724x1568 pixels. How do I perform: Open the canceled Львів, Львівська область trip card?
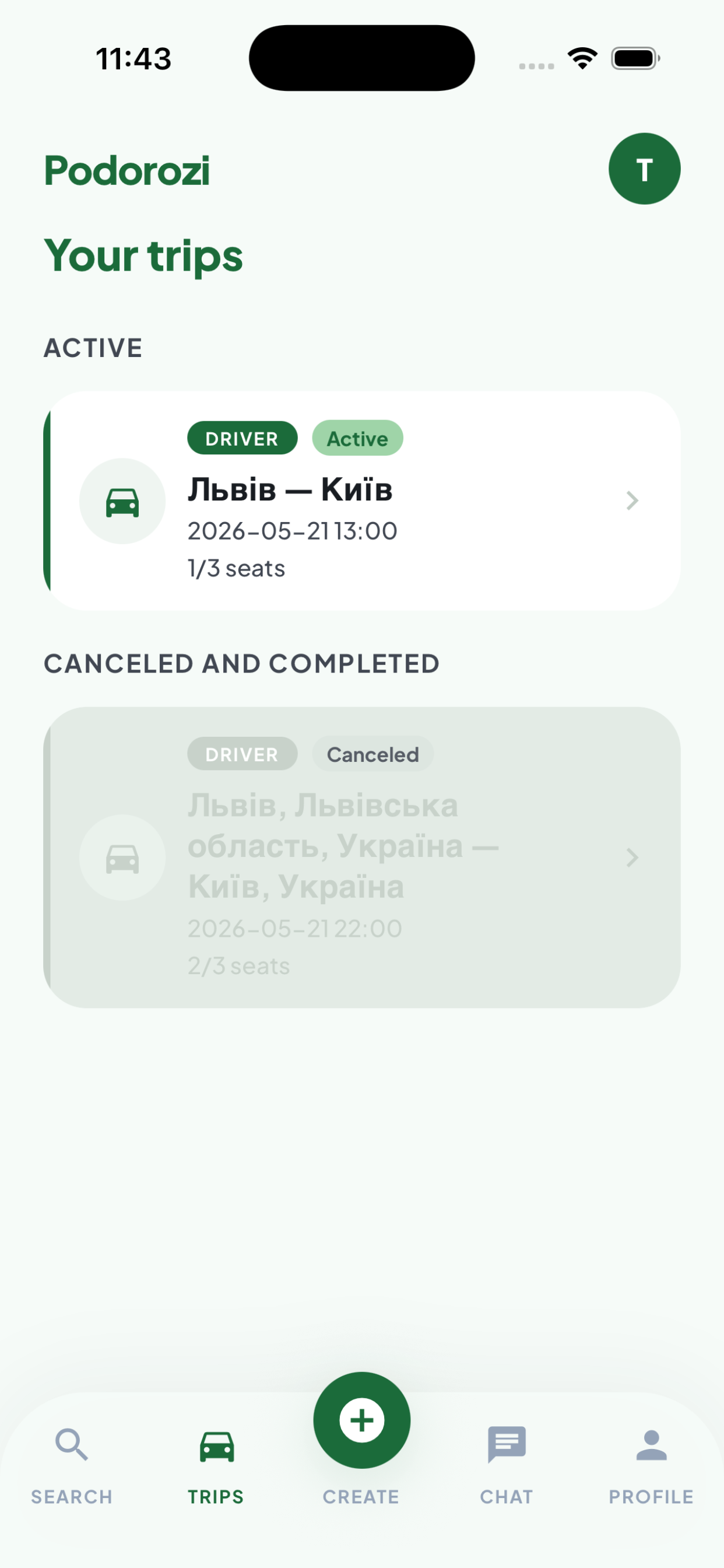coord(362,857)
